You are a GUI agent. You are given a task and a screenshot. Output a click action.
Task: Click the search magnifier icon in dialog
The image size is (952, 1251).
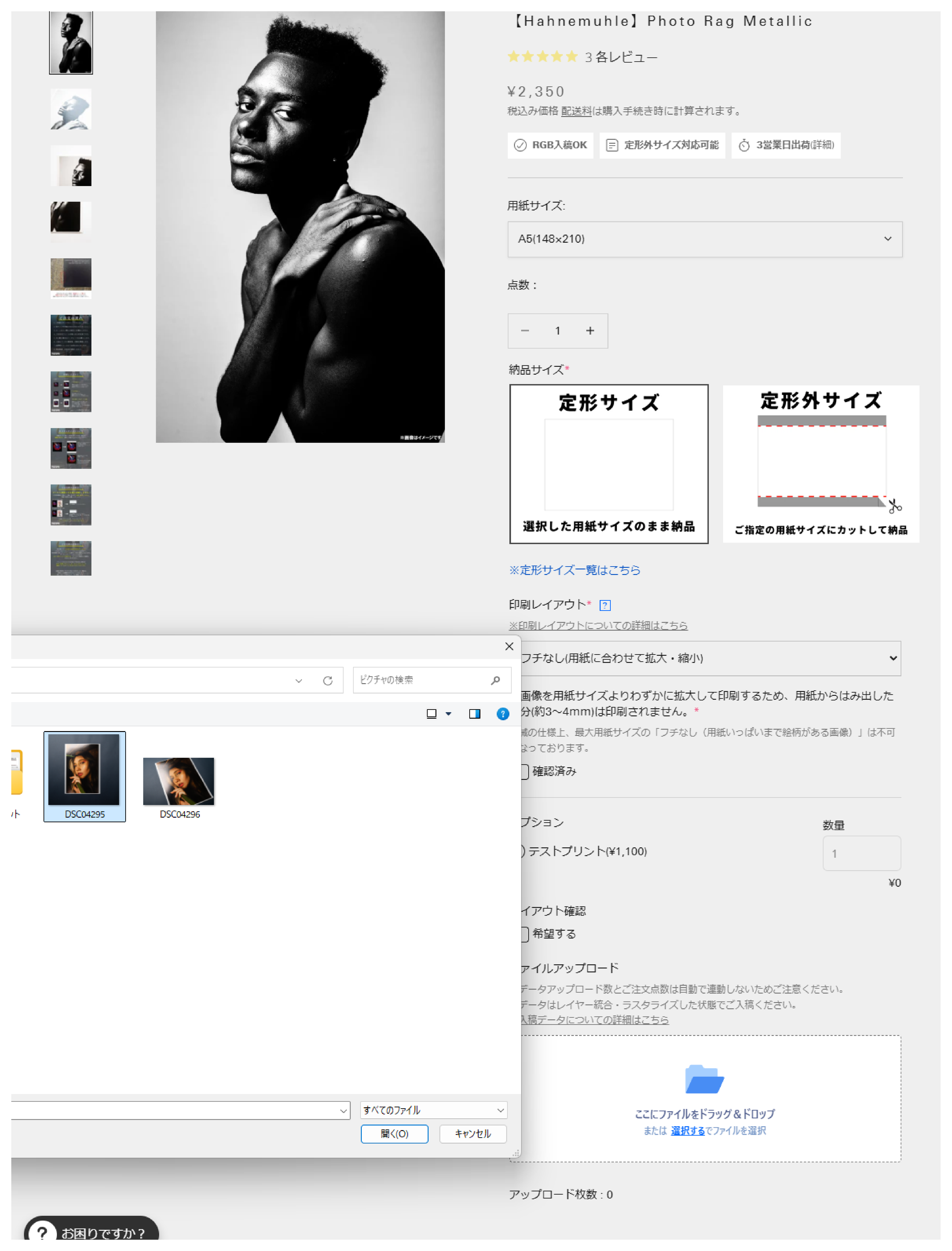tap(496, 680)
